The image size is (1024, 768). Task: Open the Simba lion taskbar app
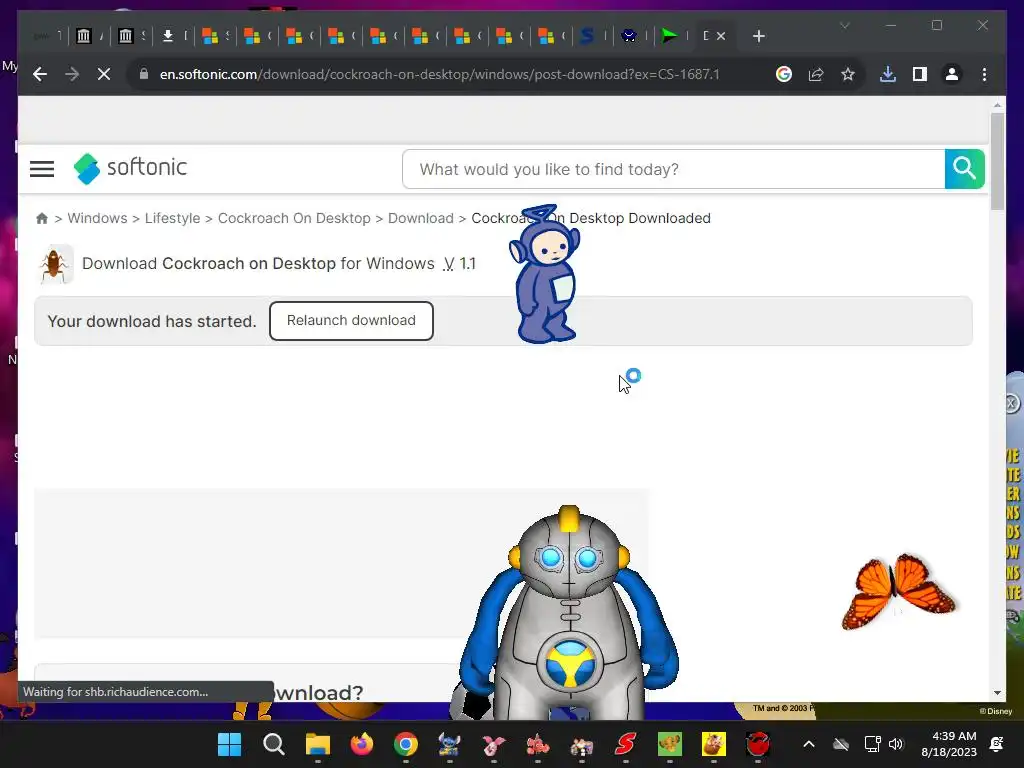tap(669, 744)
